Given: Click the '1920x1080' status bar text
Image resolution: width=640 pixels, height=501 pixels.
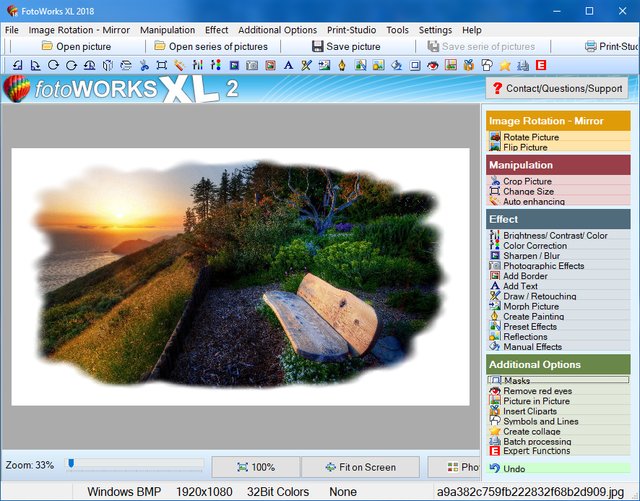Looking at the screenshot, I should [x=204, y=492].
